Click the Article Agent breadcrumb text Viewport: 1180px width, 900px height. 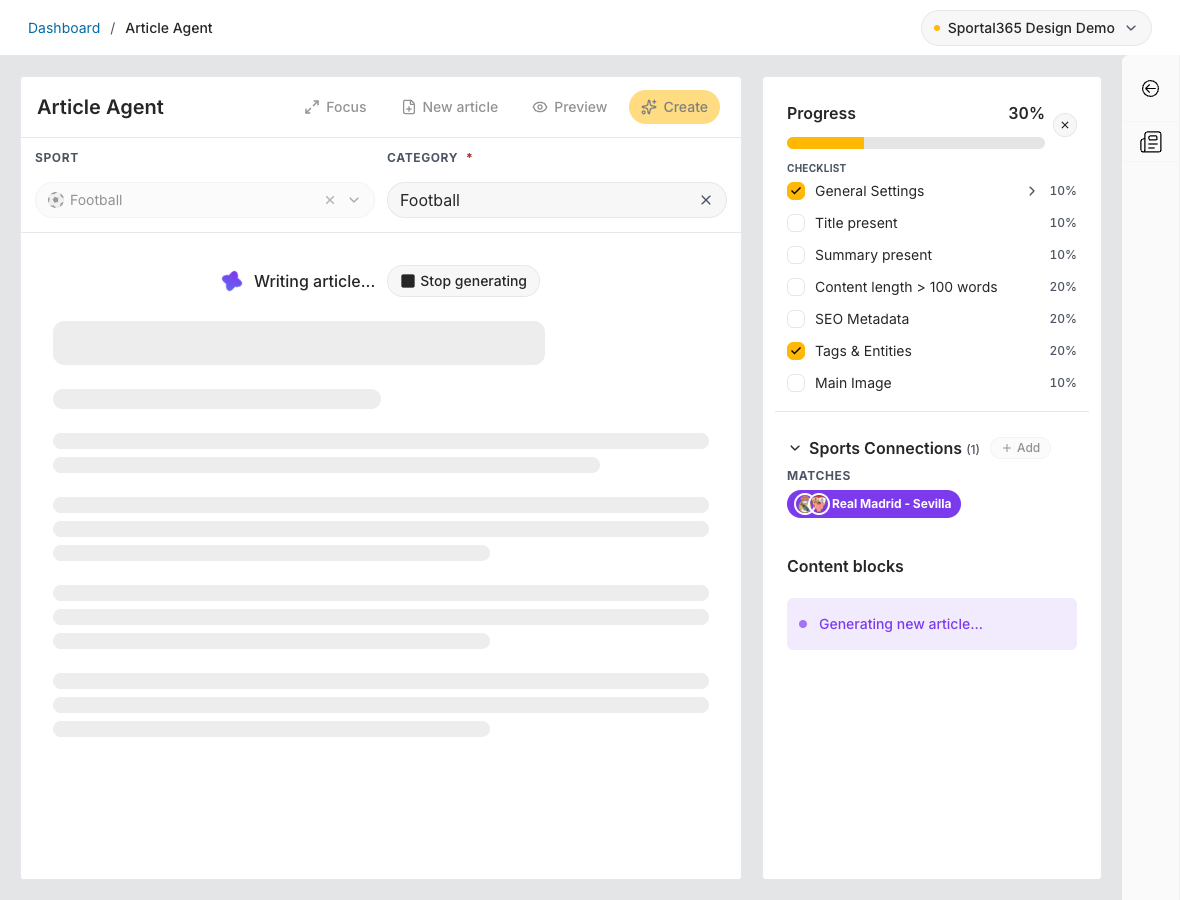(x=169, y=28)
